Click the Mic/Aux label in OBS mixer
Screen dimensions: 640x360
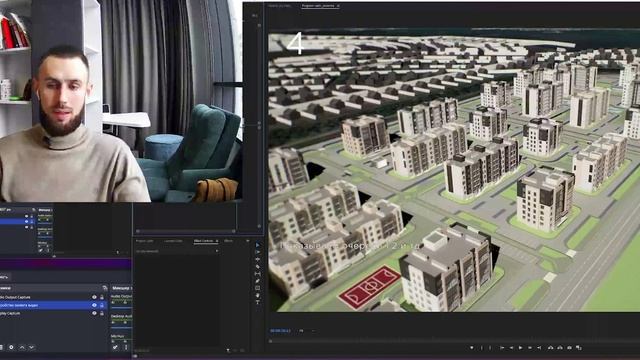(118, 336)
